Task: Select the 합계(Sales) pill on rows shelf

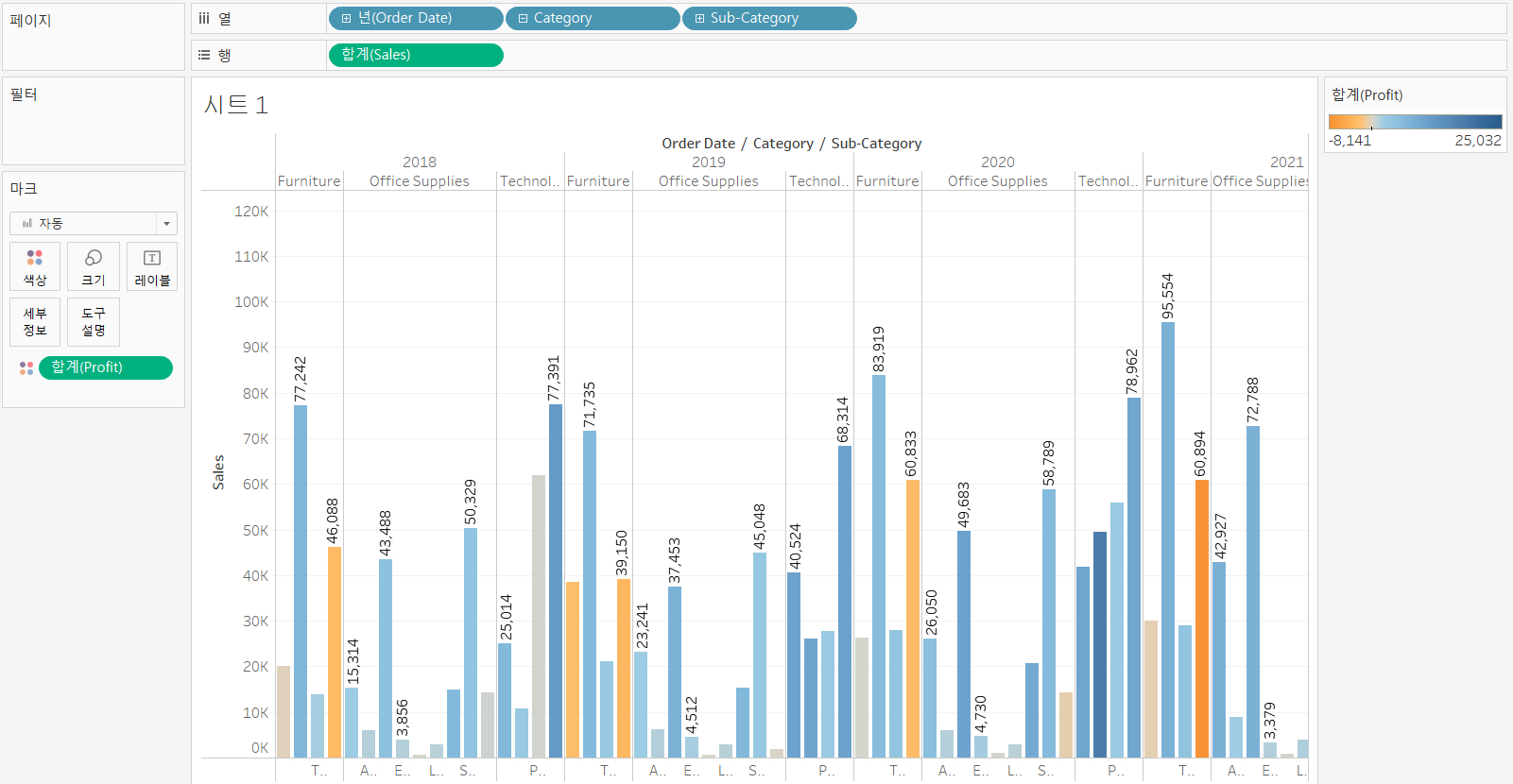Action: (416, 55)
